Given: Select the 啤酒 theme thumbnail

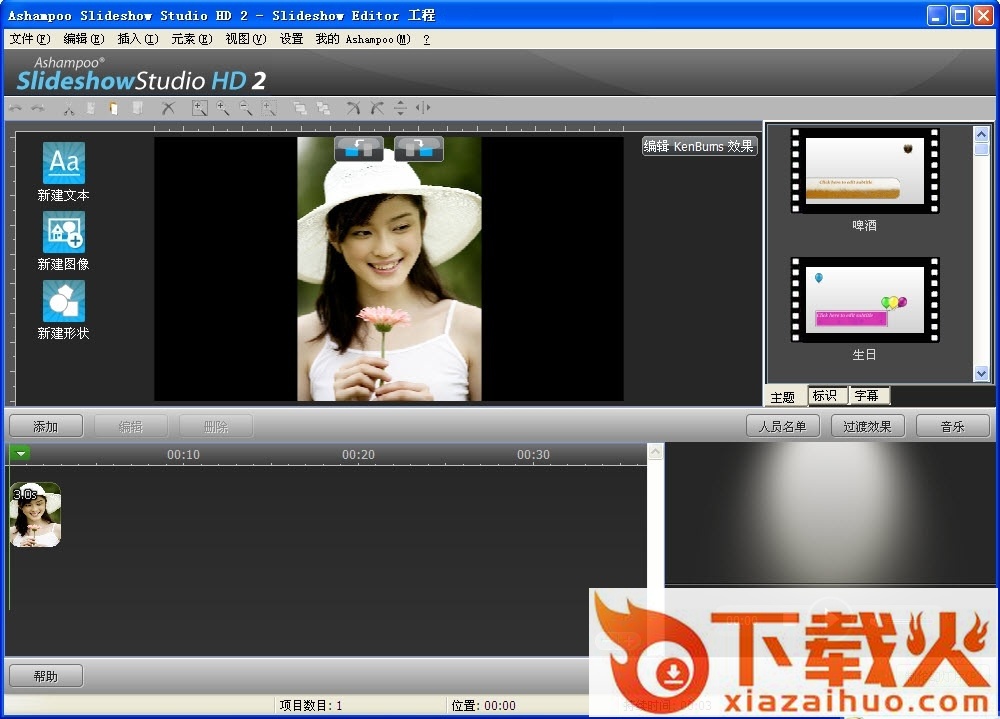Looking at the screenshot, I should click(865, 170).
